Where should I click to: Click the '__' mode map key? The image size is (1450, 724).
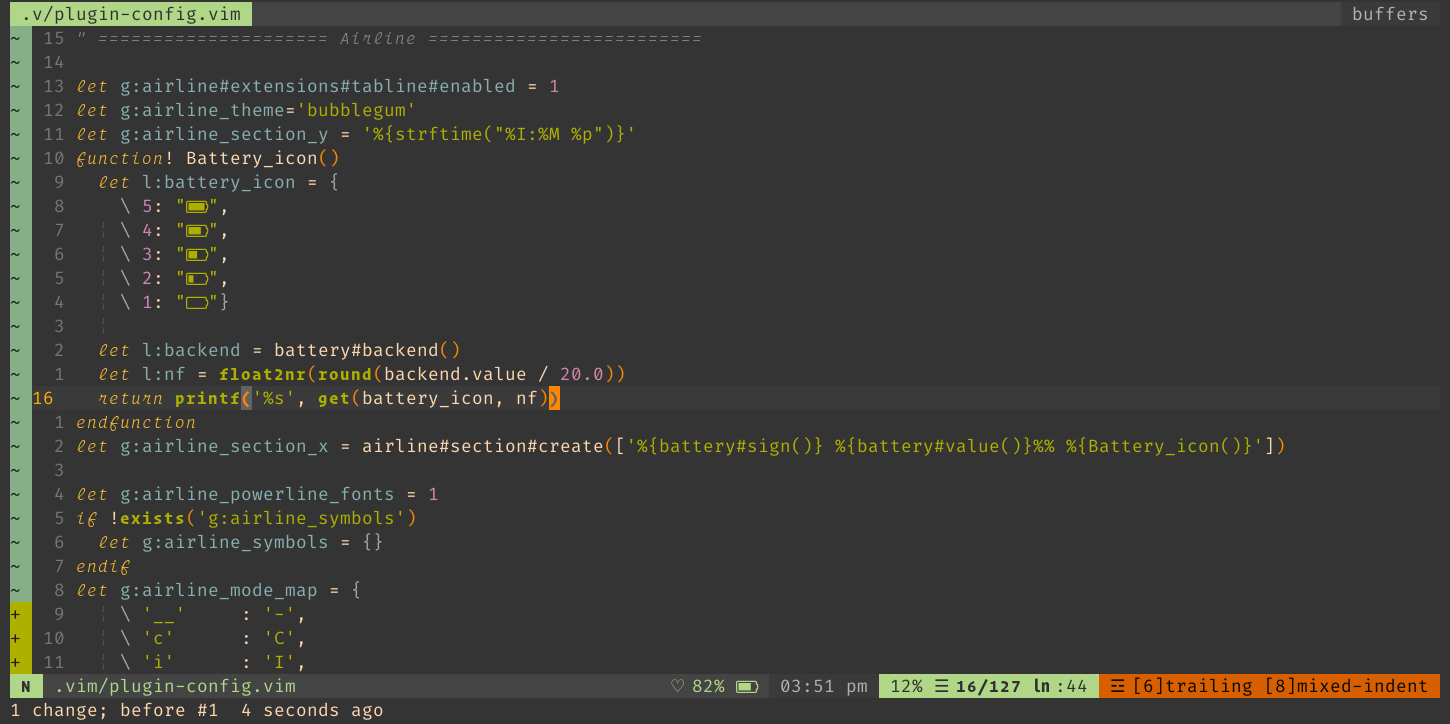tap(164, 614)
